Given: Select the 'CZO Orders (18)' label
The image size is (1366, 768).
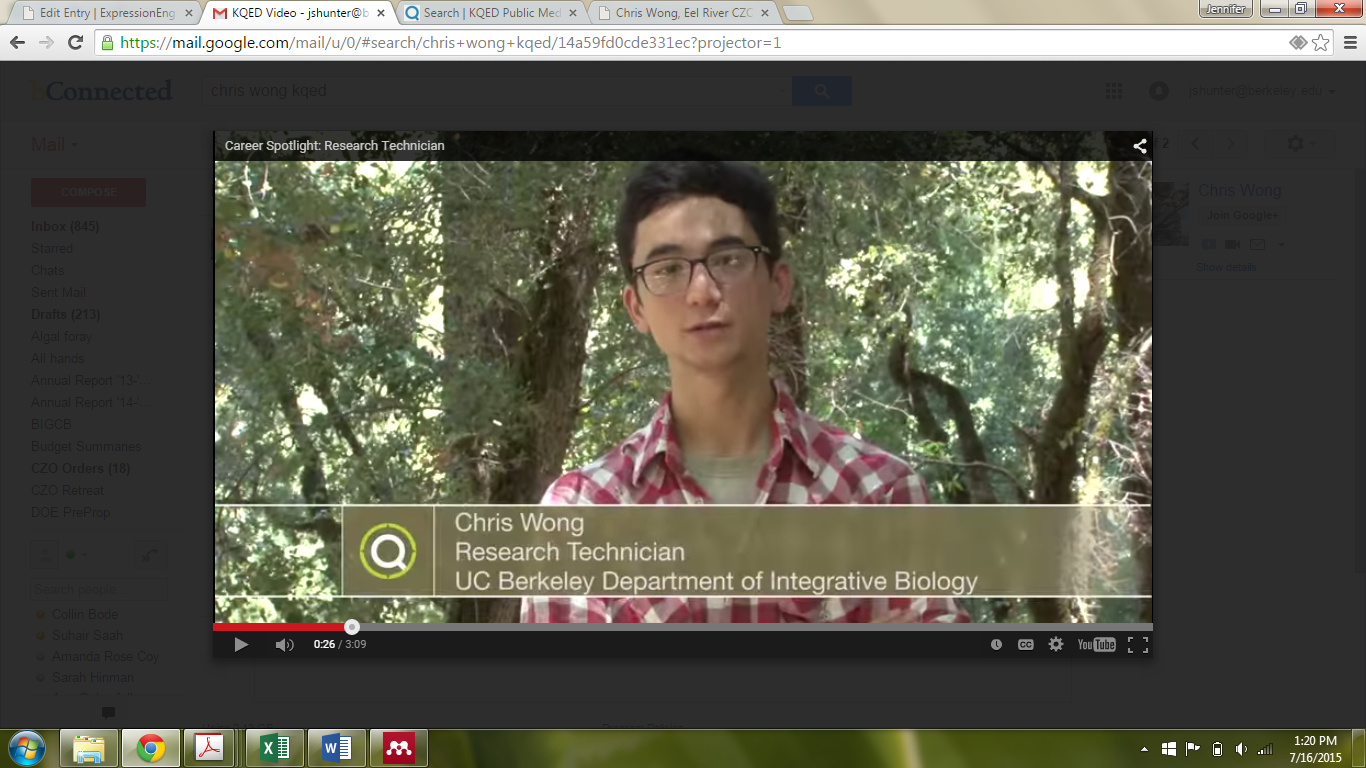Looking at the screenshot, I should click(81, 469).
